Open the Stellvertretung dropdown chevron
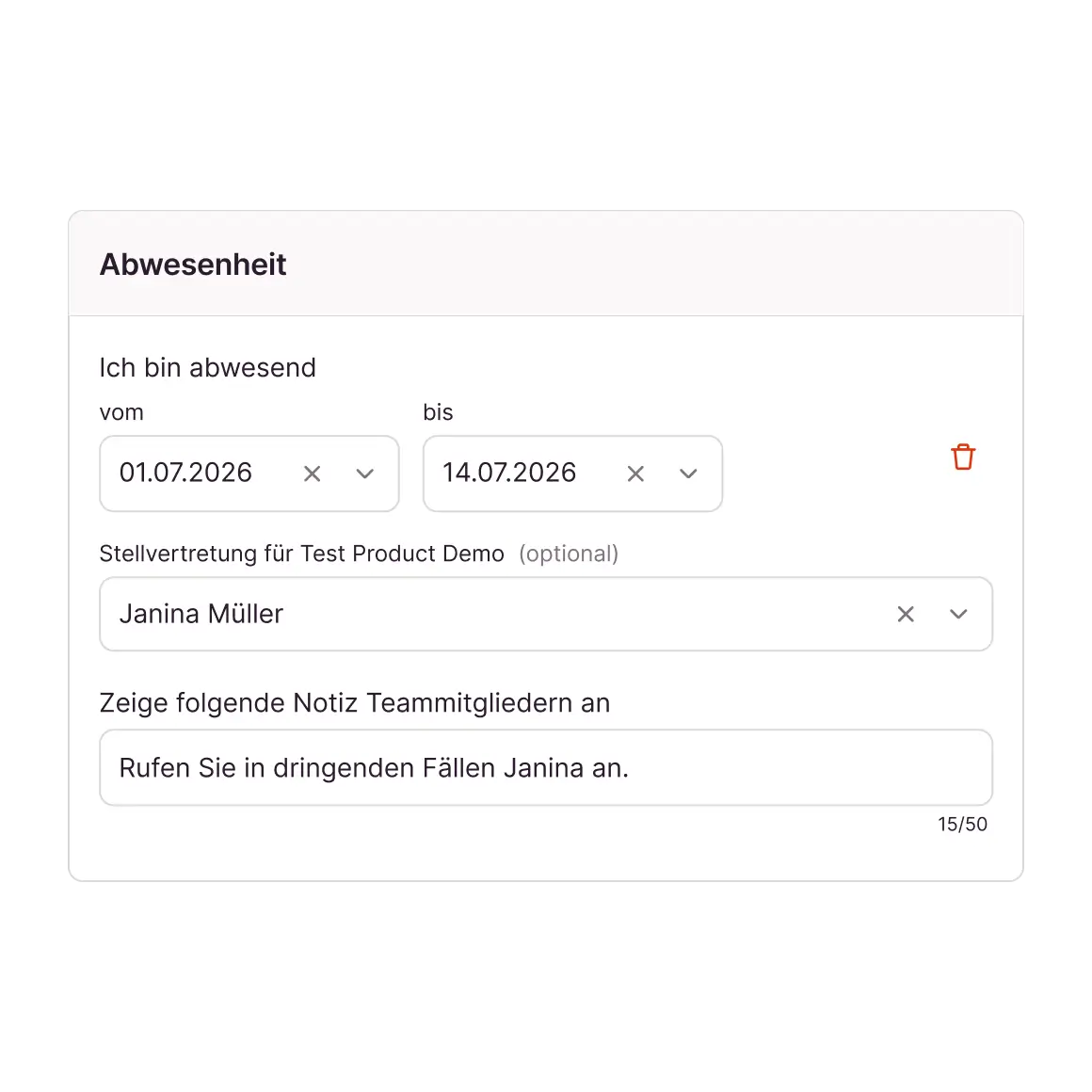The height and width of the screenshot is (1092, 1092). 958,614
